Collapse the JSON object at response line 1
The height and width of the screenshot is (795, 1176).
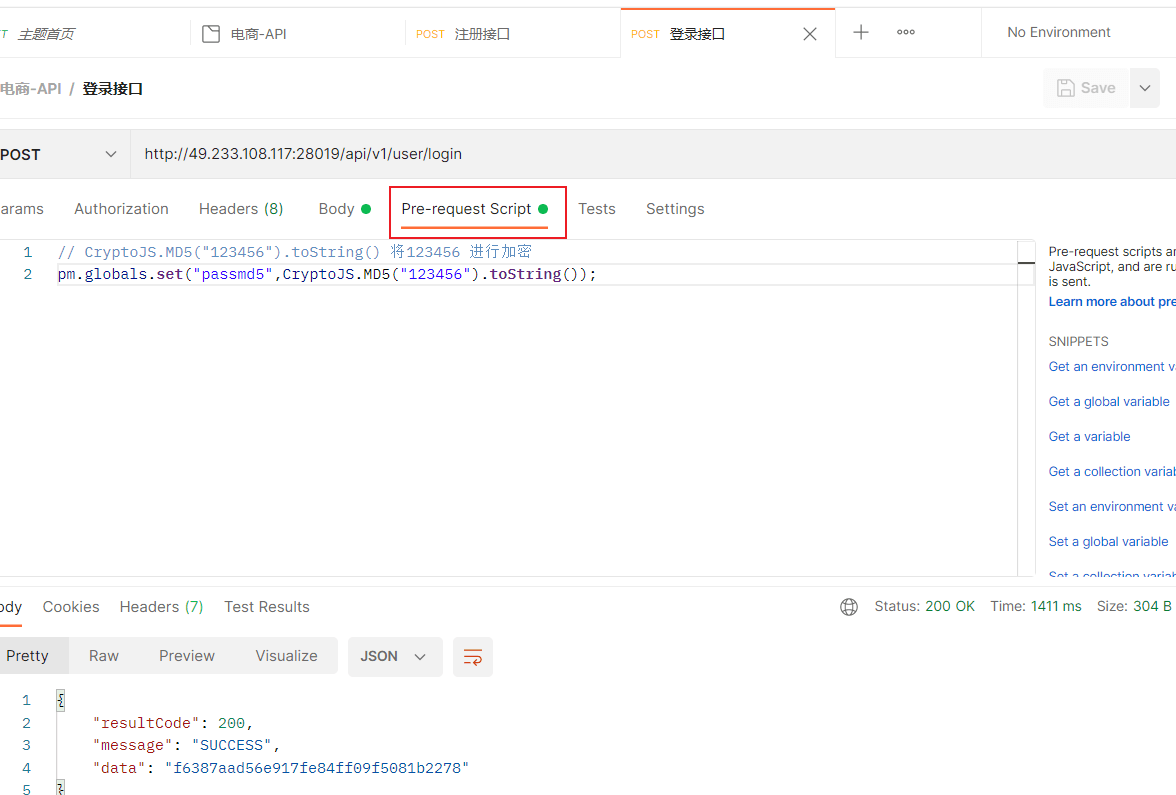point(61,700)
